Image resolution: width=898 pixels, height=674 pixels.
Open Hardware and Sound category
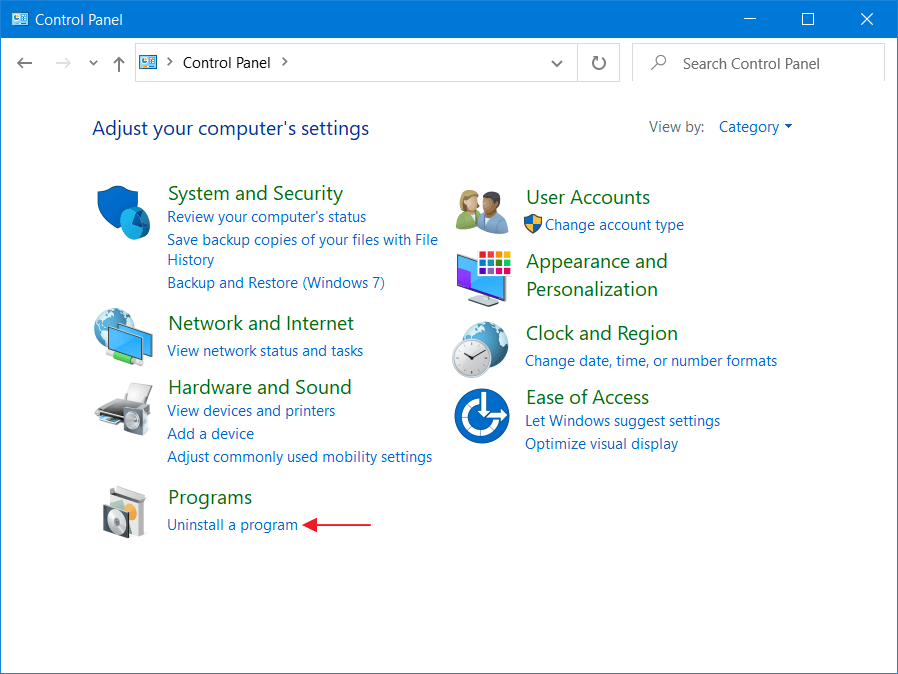point(260,388)
